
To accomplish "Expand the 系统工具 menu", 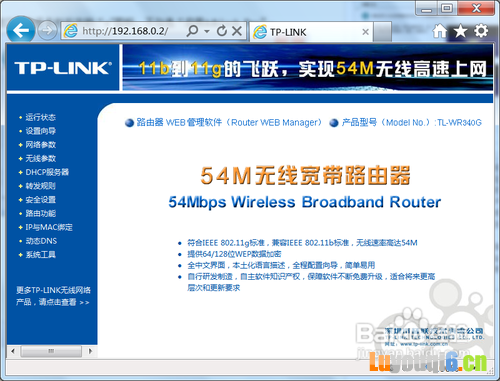I will click(40, 255).
